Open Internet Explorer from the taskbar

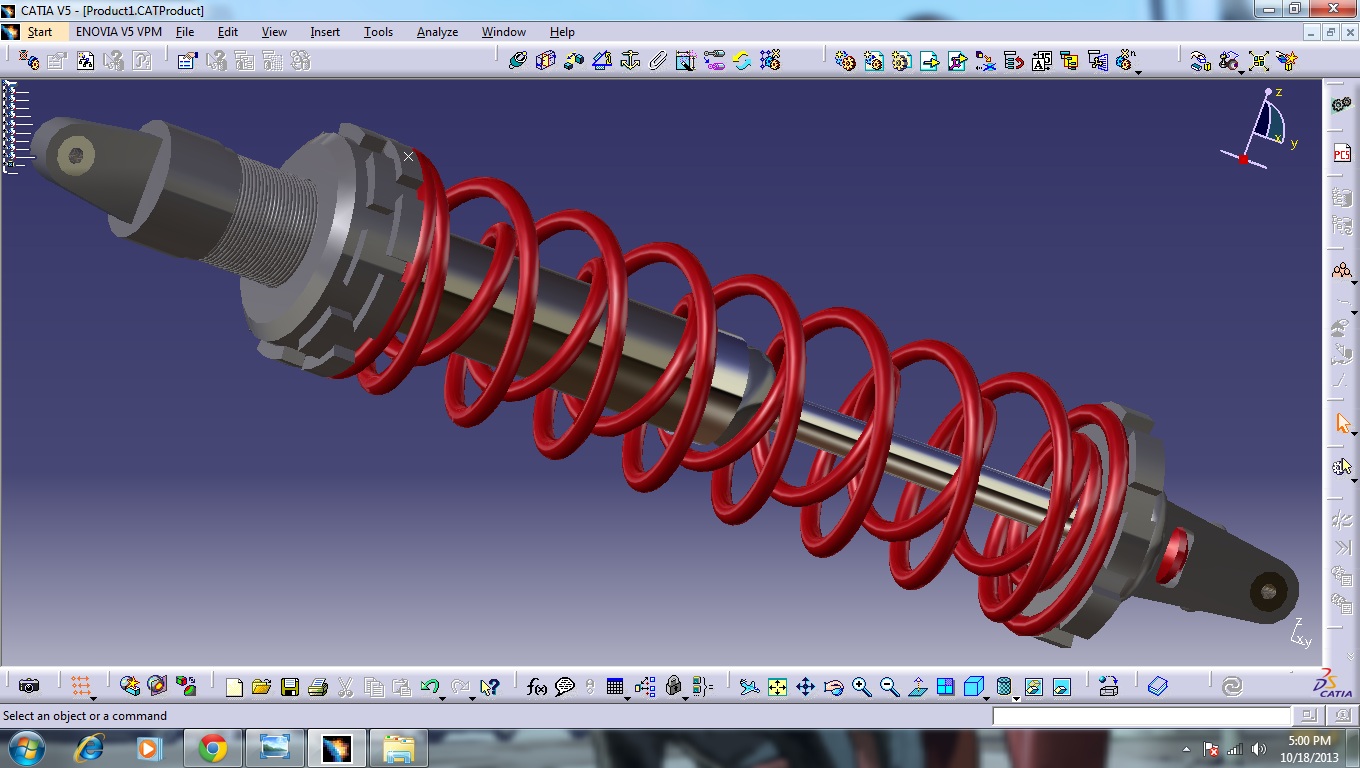(90, 748)
